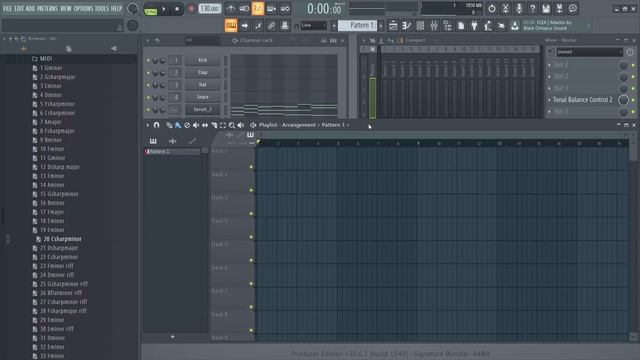Select the playlist zoom magnifier tool
The image size is (640, 360).
click(232, 125)
